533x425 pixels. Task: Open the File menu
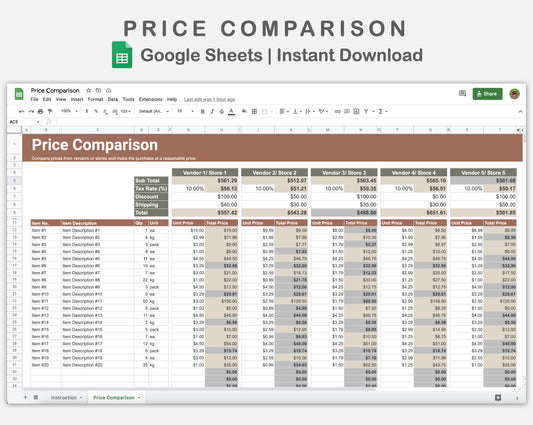pyautogui.click(x=34, y=99)
